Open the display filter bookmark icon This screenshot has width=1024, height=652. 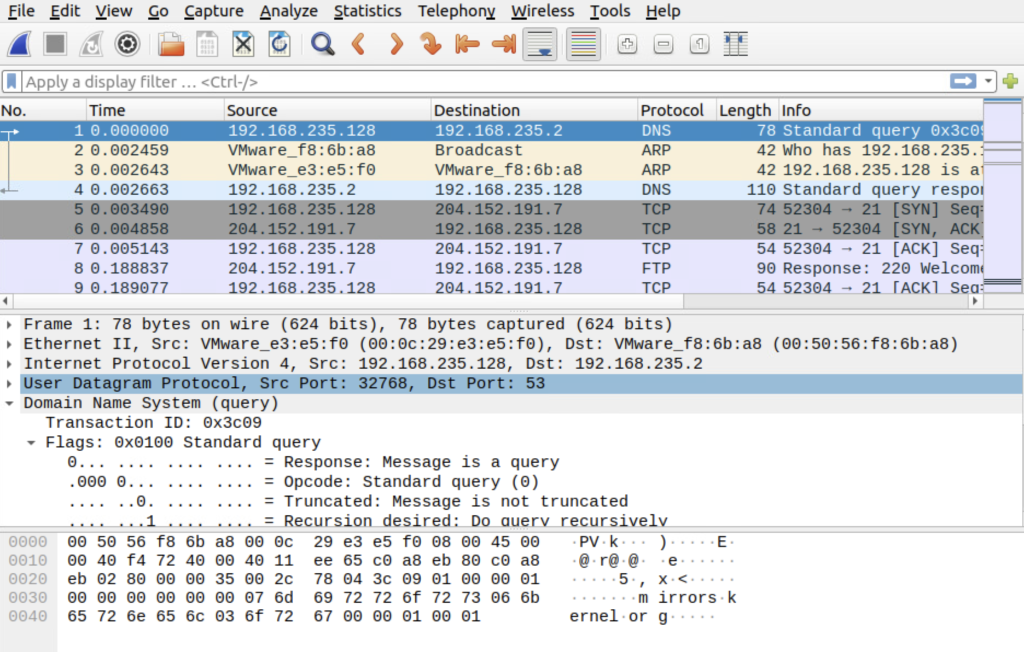[12, 82]
